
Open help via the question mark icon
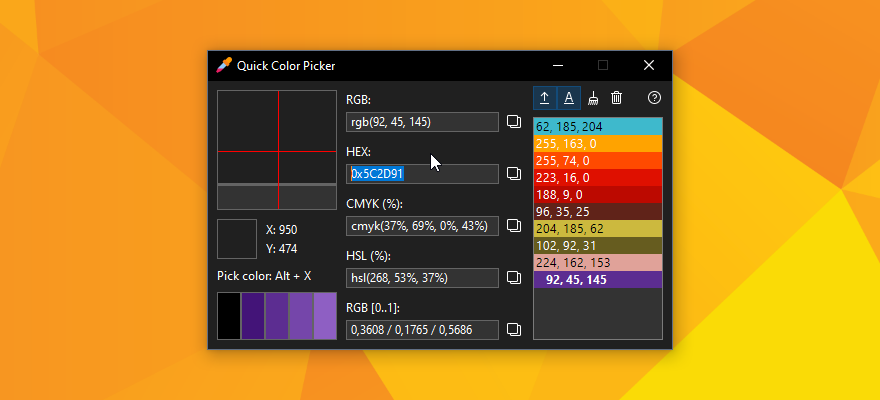(x=655, y=98)
